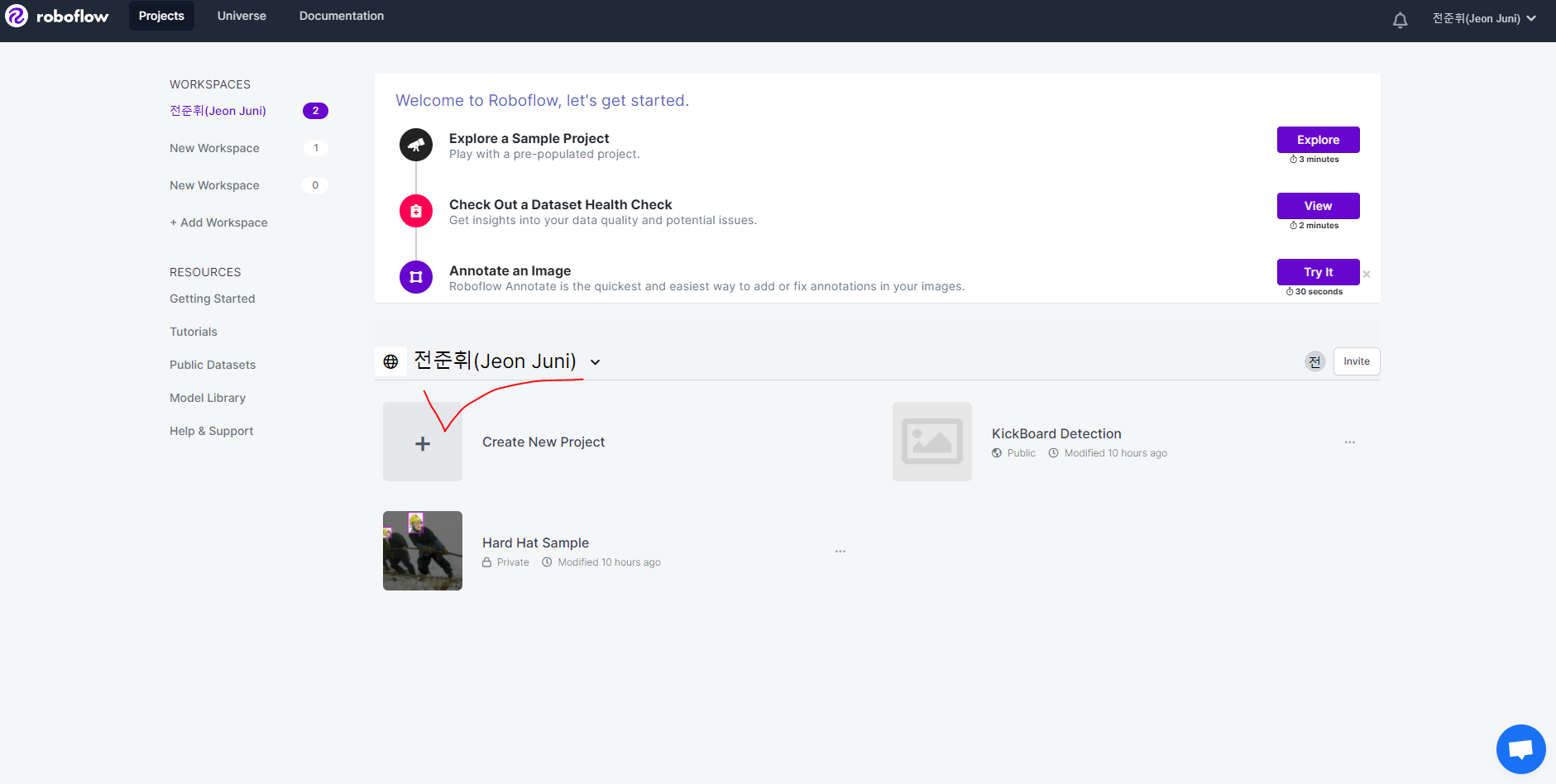
Task: Select the 전준휘(Jeon Juni) workspace in sidebar
Action: 218,111
